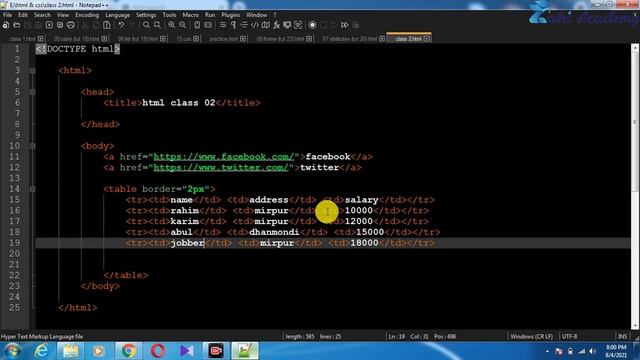Open the Function List (fx) toolbar icon
The height and width of the screenshot is (360, 640).
point(276,25)
